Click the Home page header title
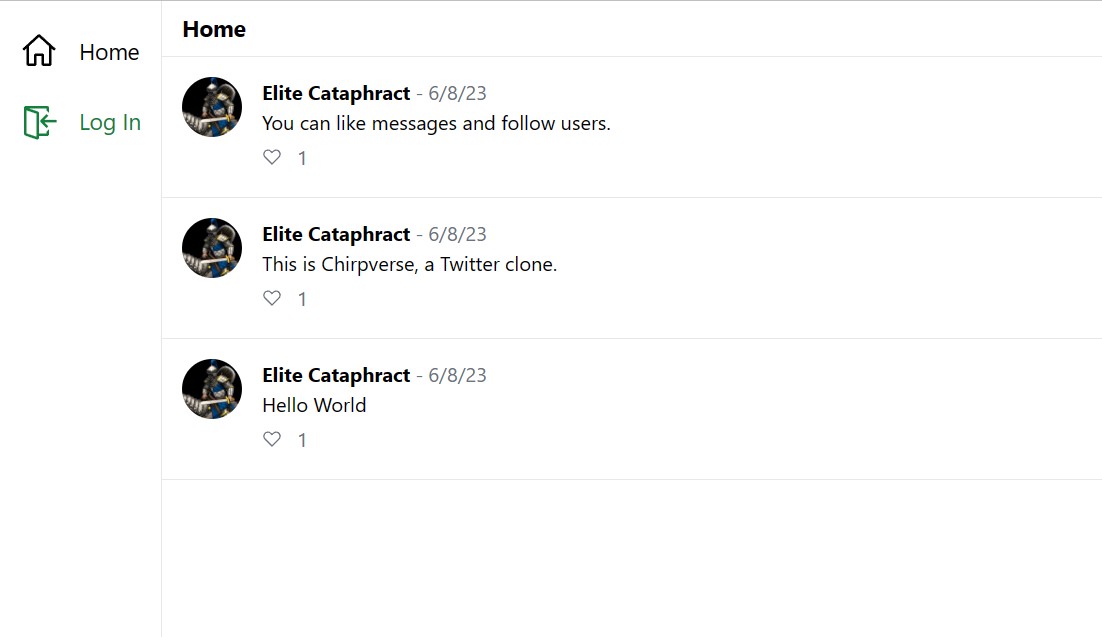Image resolution: width=1102 pixels, height=637 pixels. click(x=214, y=29)
